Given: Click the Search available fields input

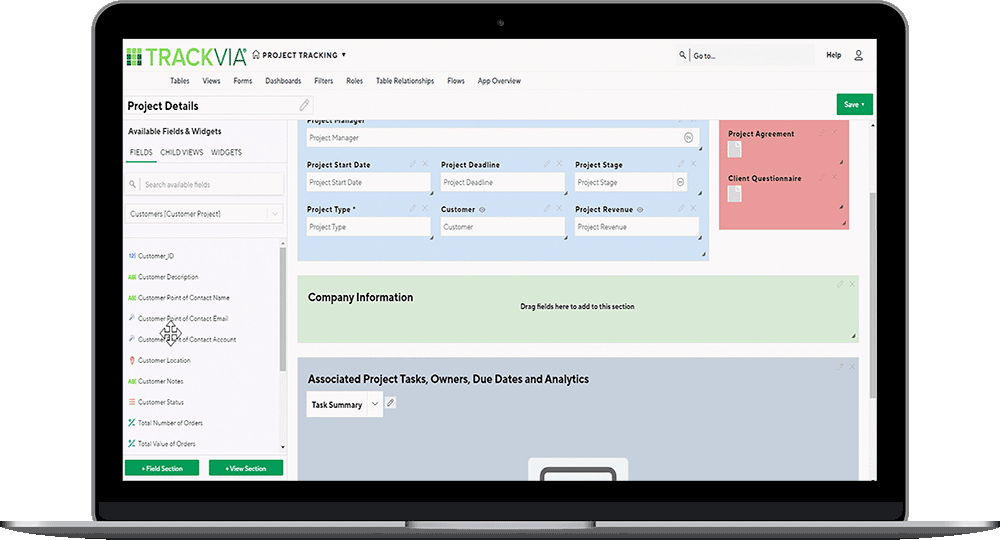Looking at the screenshot, I should pos(210,185).
